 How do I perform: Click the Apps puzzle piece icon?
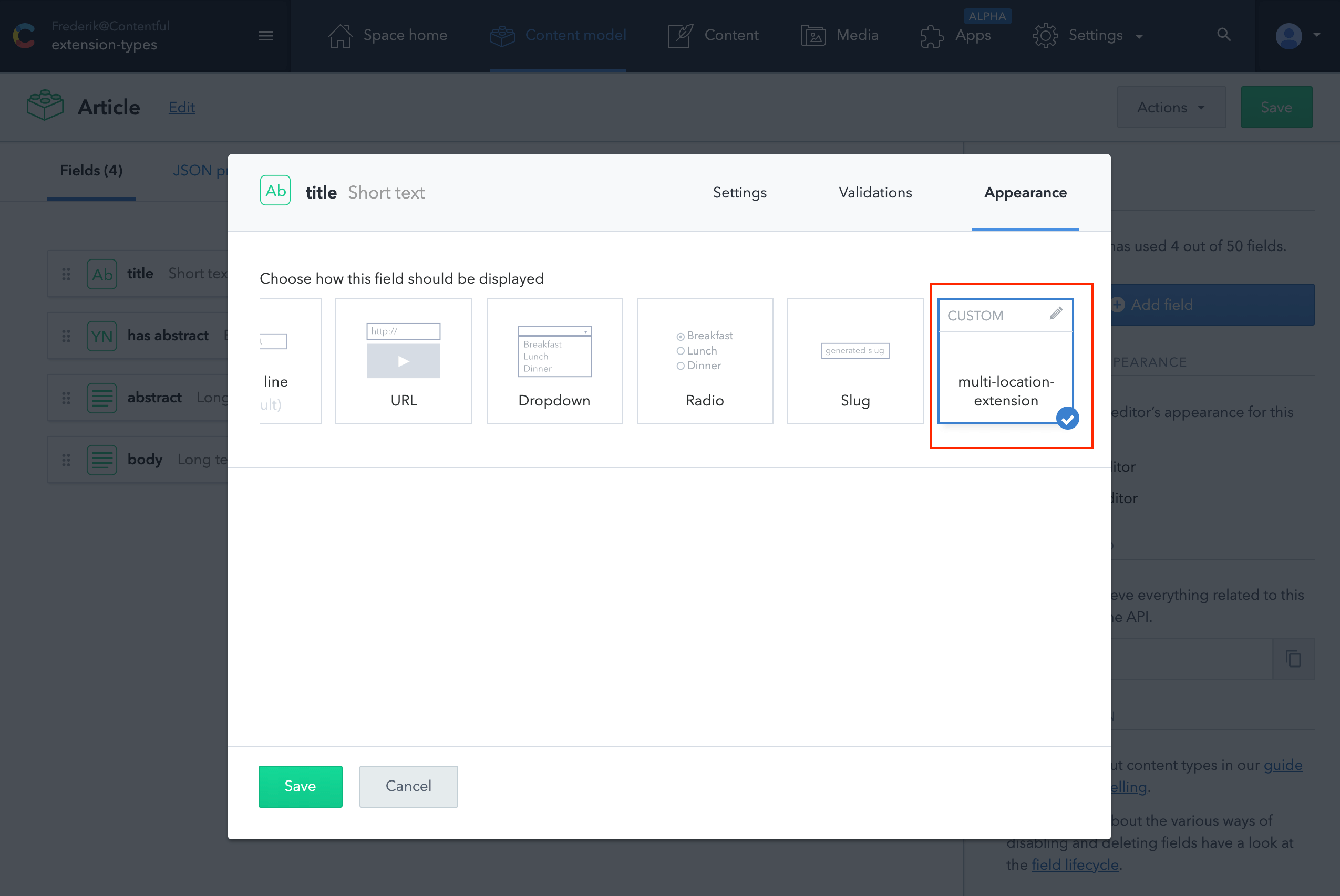pos(932,36)
